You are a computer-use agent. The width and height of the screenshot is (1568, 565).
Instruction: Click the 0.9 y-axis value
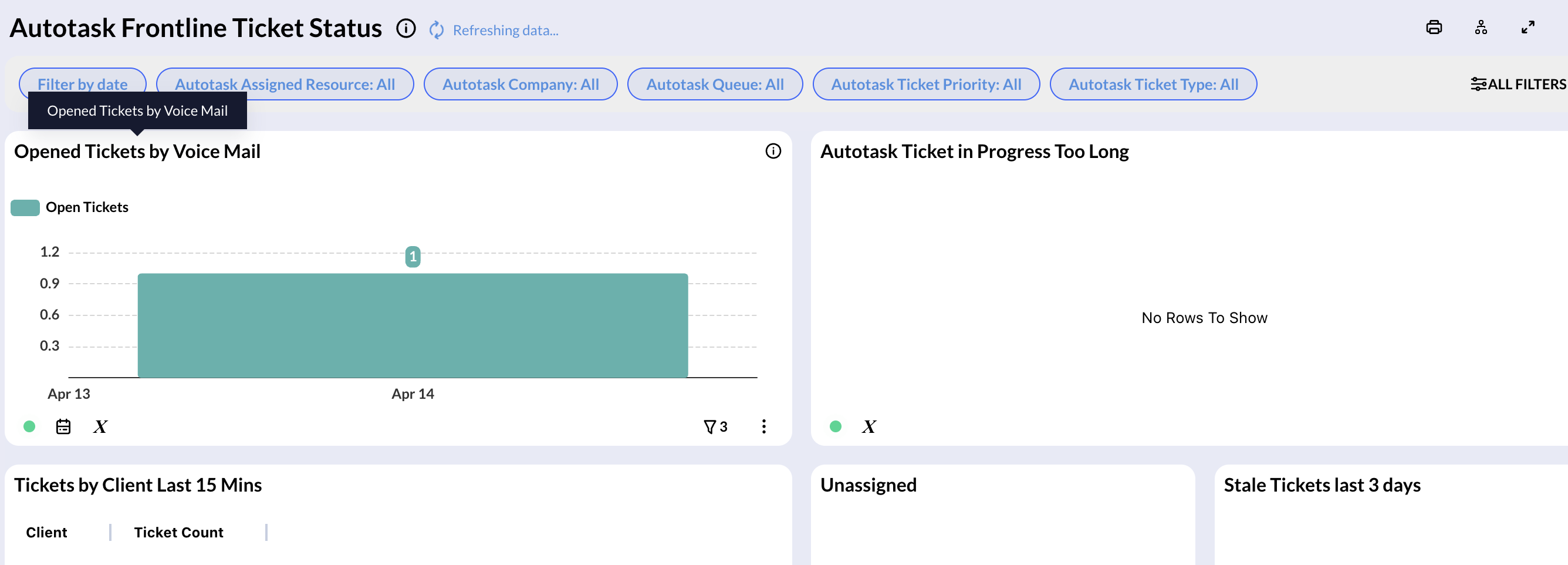pyautogui.click(x=49, y=284)
